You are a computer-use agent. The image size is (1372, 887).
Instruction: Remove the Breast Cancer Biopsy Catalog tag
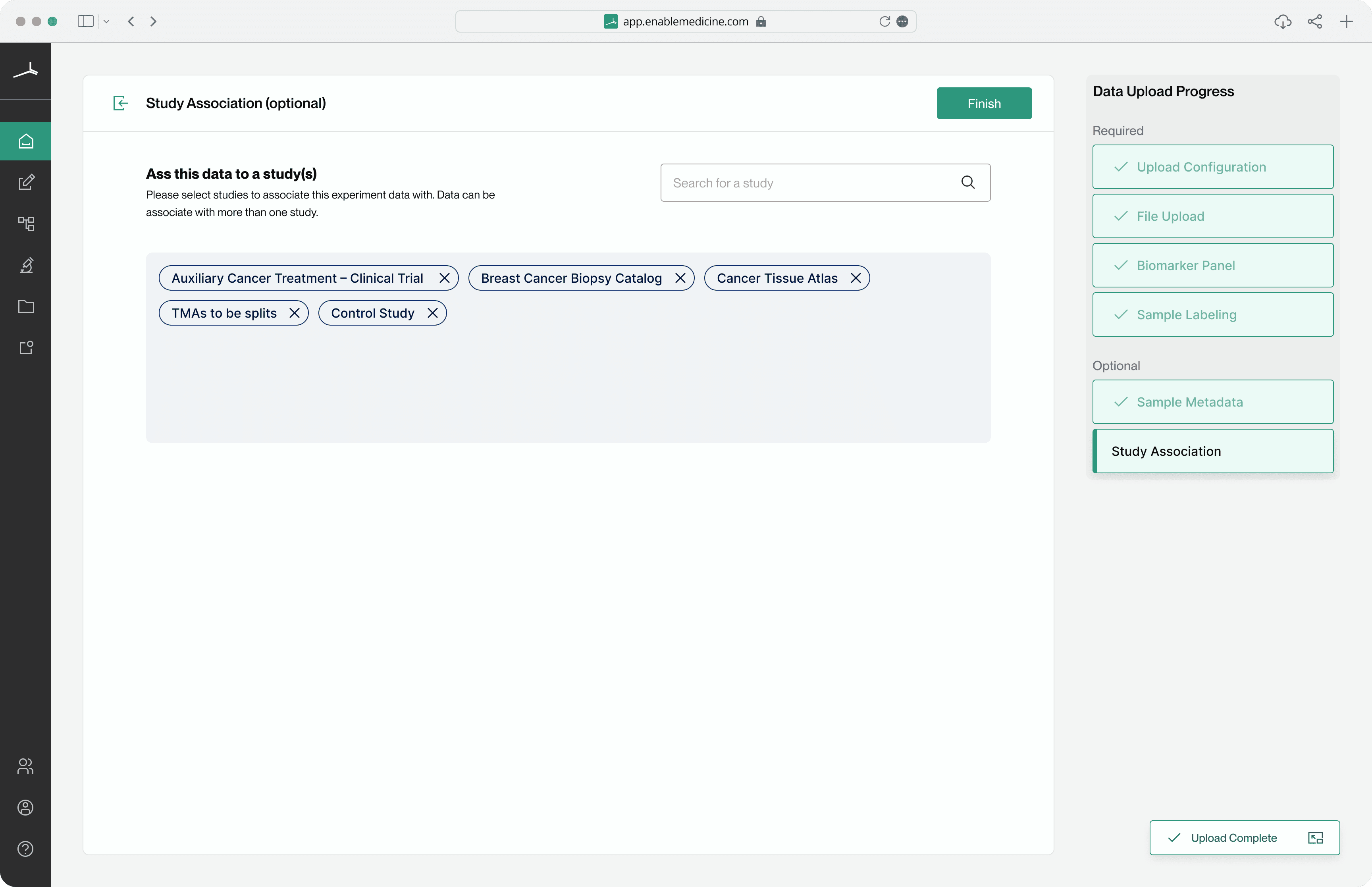click(680, 278)
